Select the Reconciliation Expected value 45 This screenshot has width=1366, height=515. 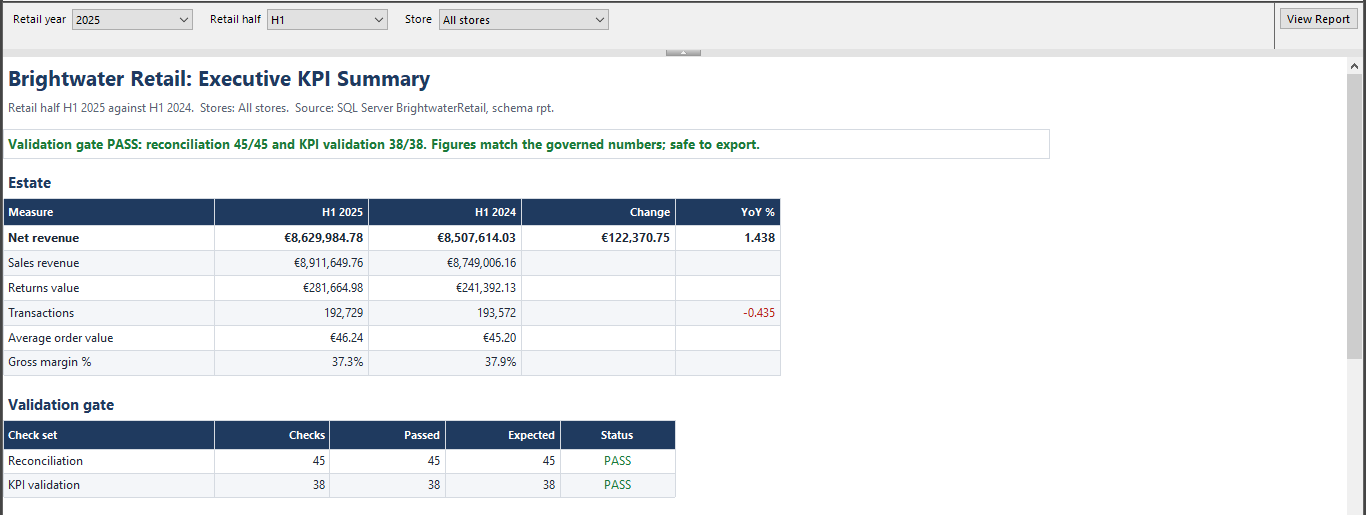549,461
